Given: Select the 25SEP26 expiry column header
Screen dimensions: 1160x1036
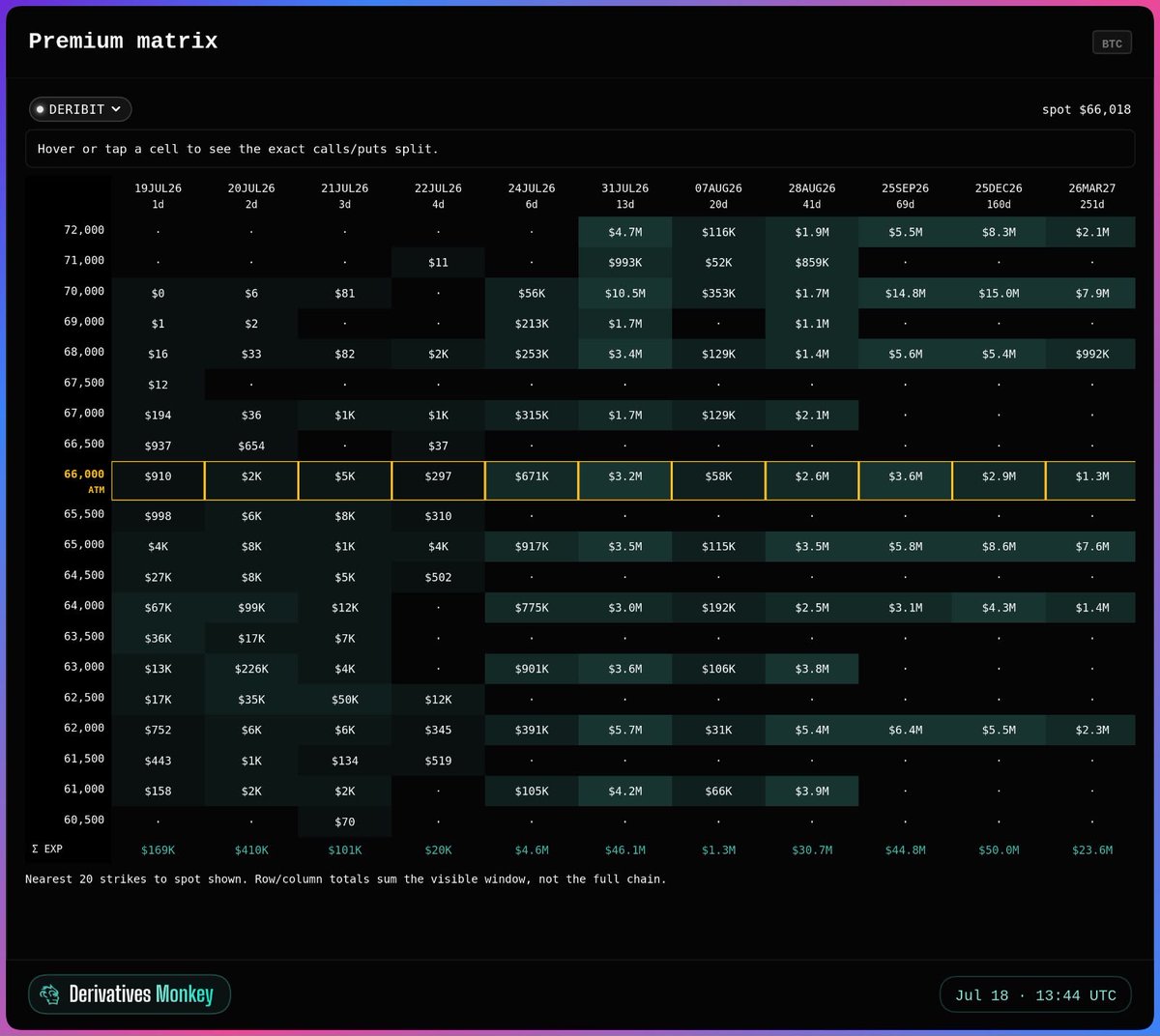Looking at the screenshot, I should (x=905, y=195).
